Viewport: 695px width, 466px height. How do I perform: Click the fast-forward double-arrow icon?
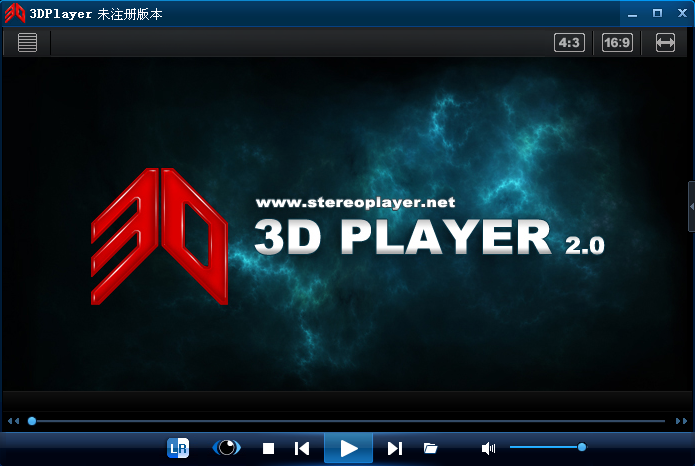681,421
